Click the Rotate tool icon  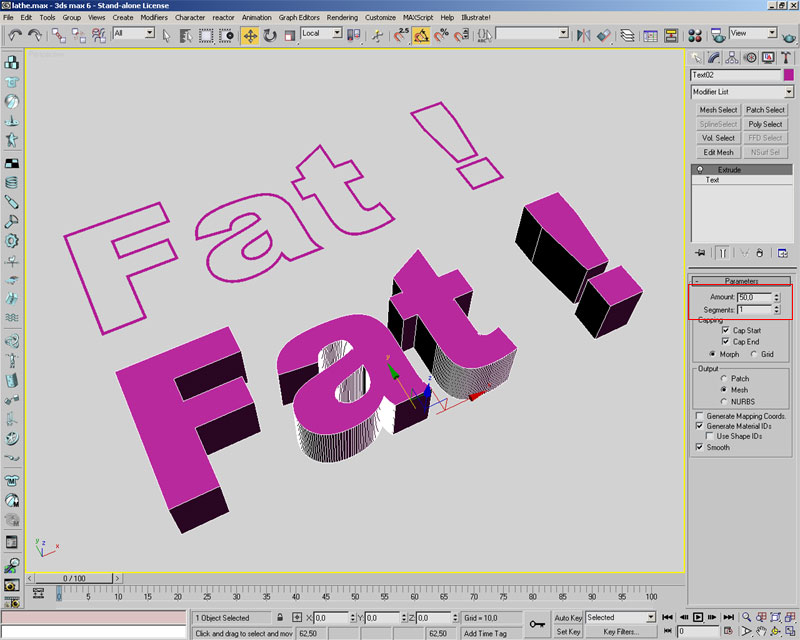(x=269, y=35)
